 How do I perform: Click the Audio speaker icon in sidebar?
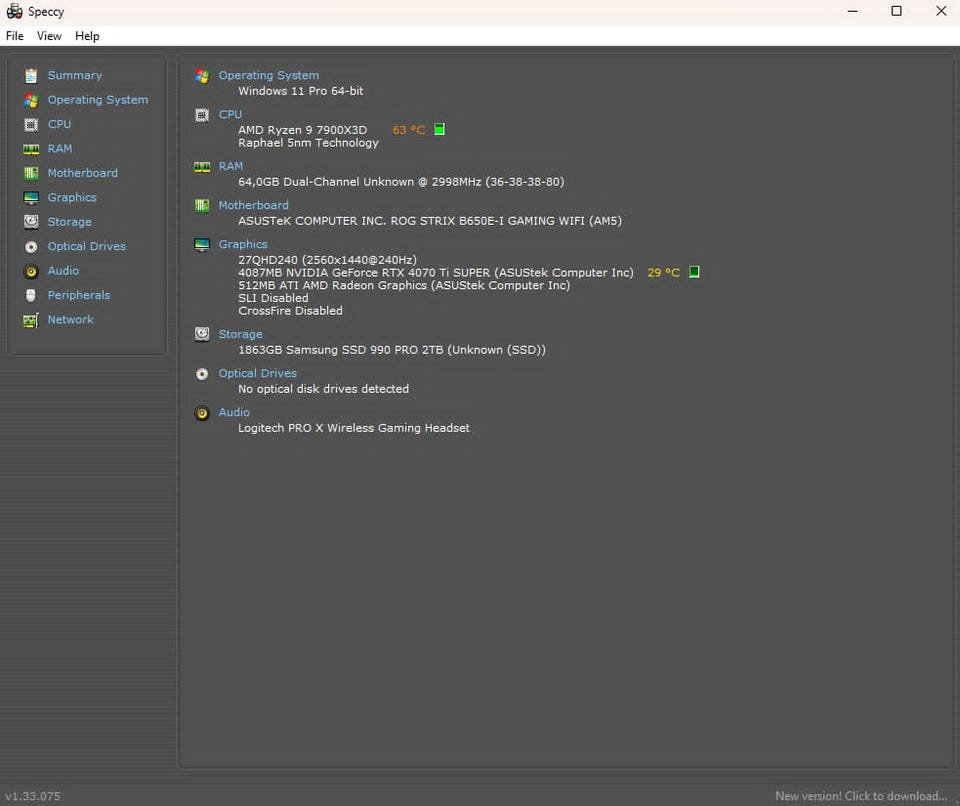point(31,271)
